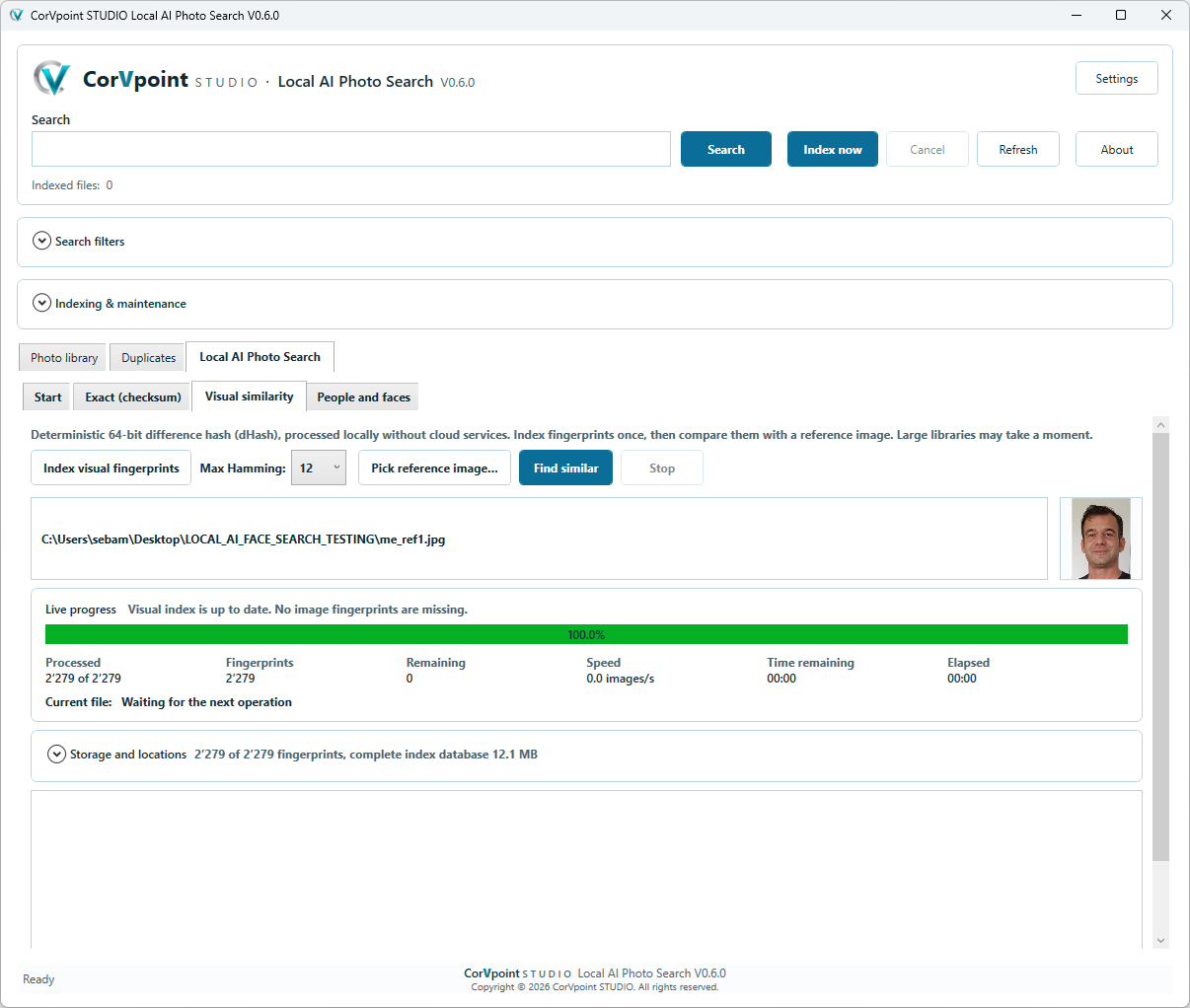Click "0.0 images/s" speed value
Viewport: 1190px width, 1008px height.
click(x=620, y=678)
